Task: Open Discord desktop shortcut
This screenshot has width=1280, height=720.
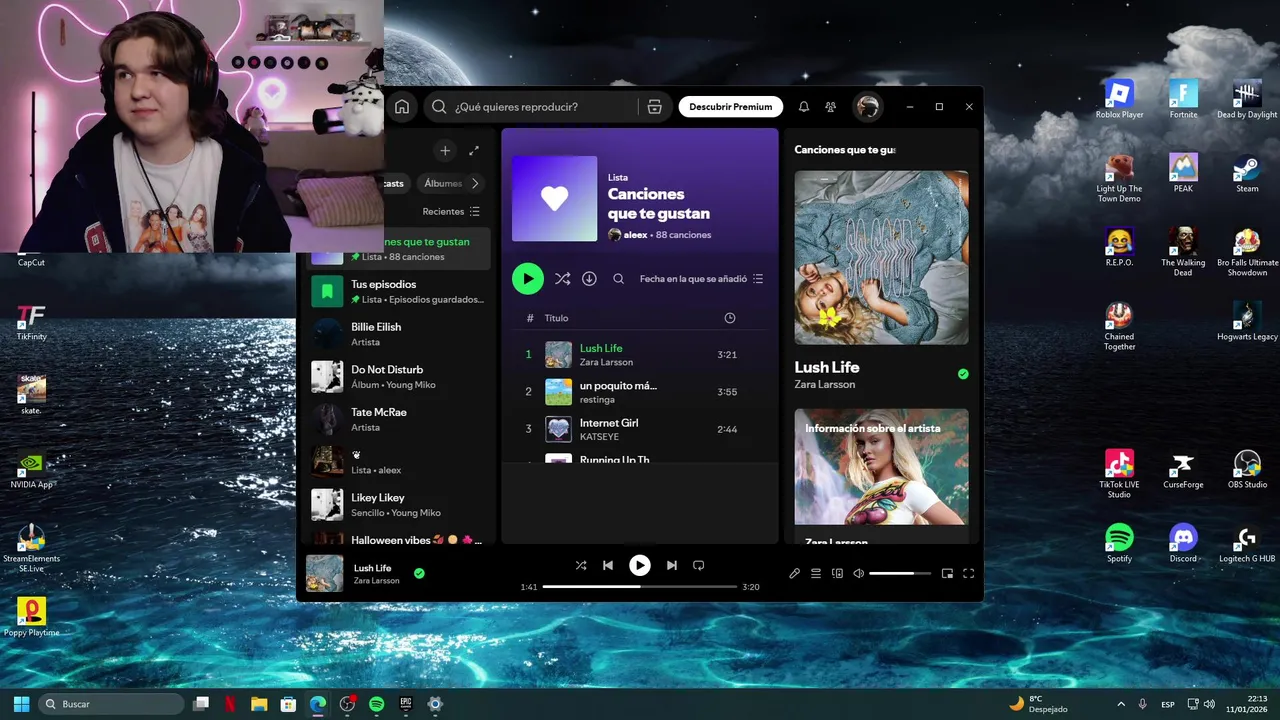Action: click(x=1183, y=543)
